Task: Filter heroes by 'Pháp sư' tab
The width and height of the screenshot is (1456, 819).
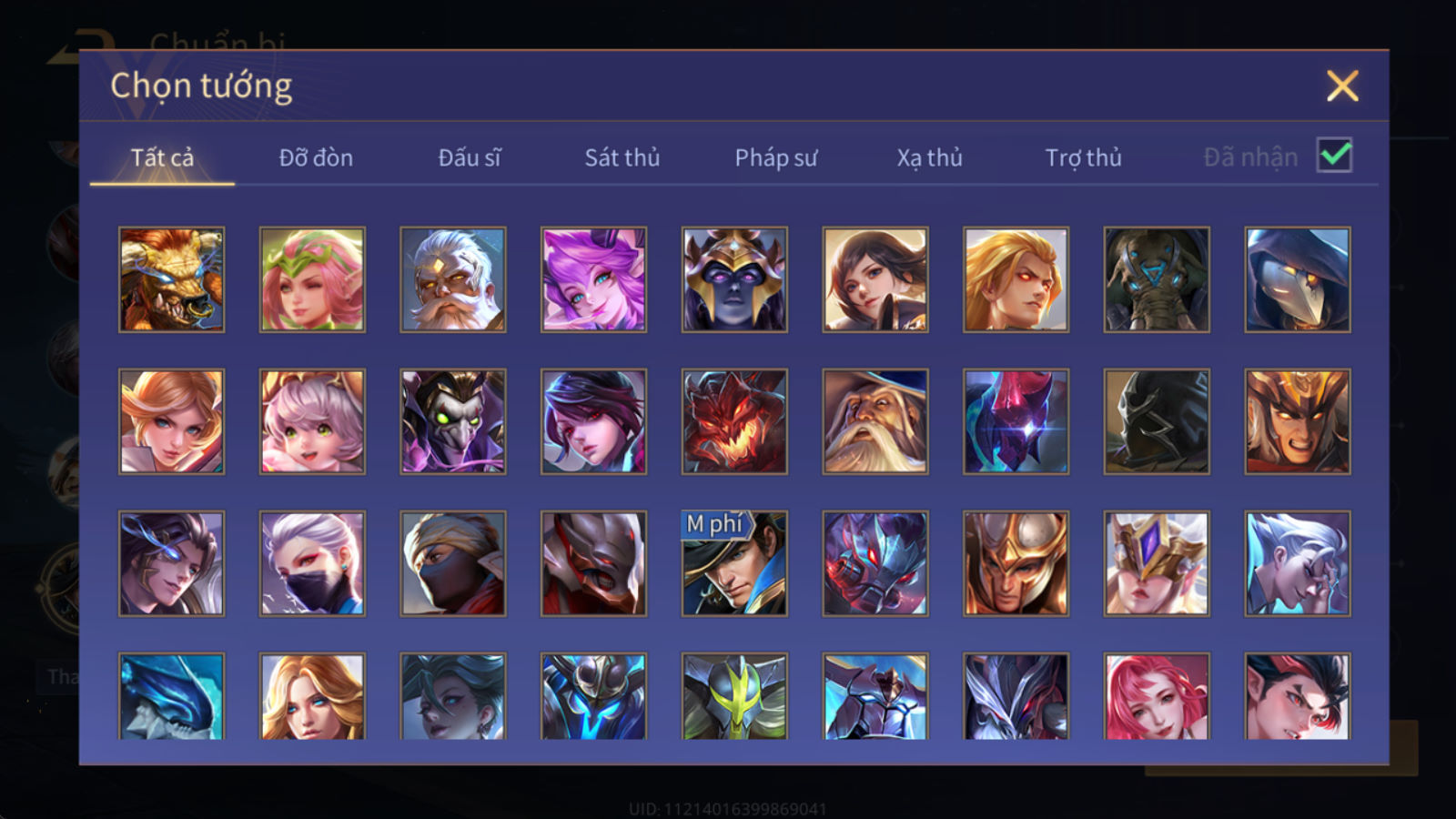Action: 776,157
